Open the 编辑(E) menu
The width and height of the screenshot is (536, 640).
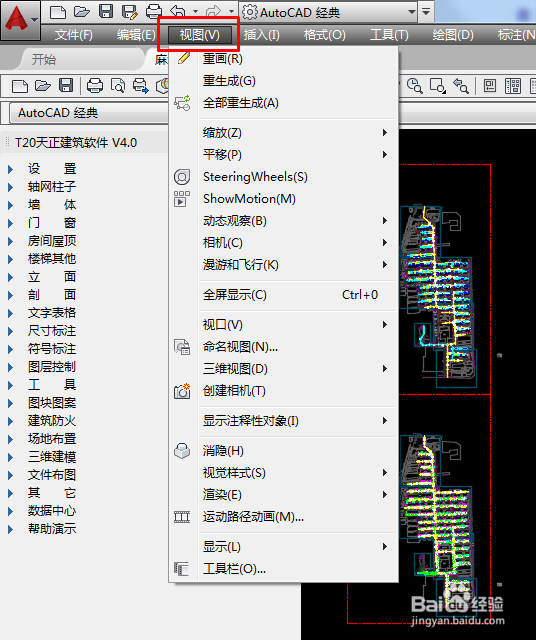136,35
